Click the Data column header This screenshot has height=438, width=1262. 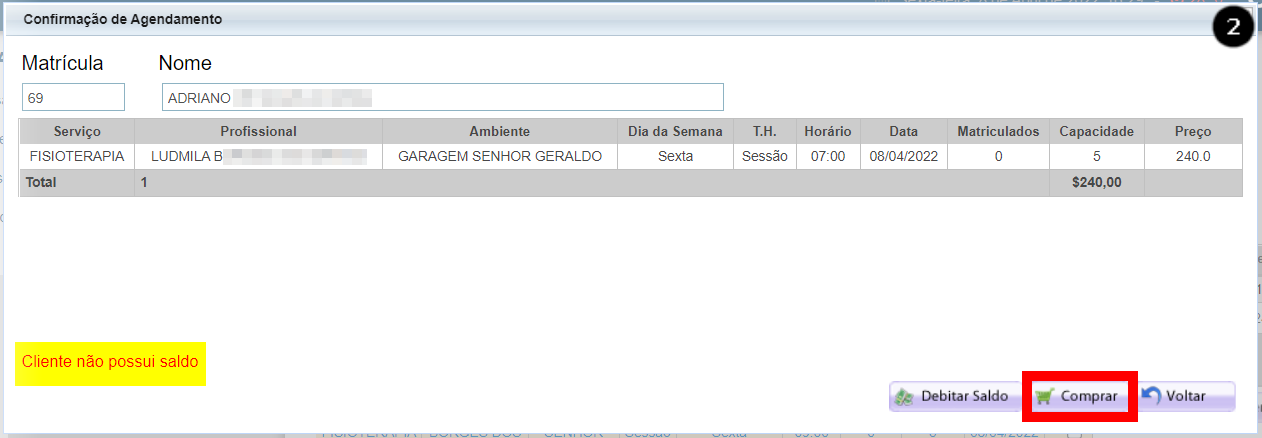click(x=903, y=131)
